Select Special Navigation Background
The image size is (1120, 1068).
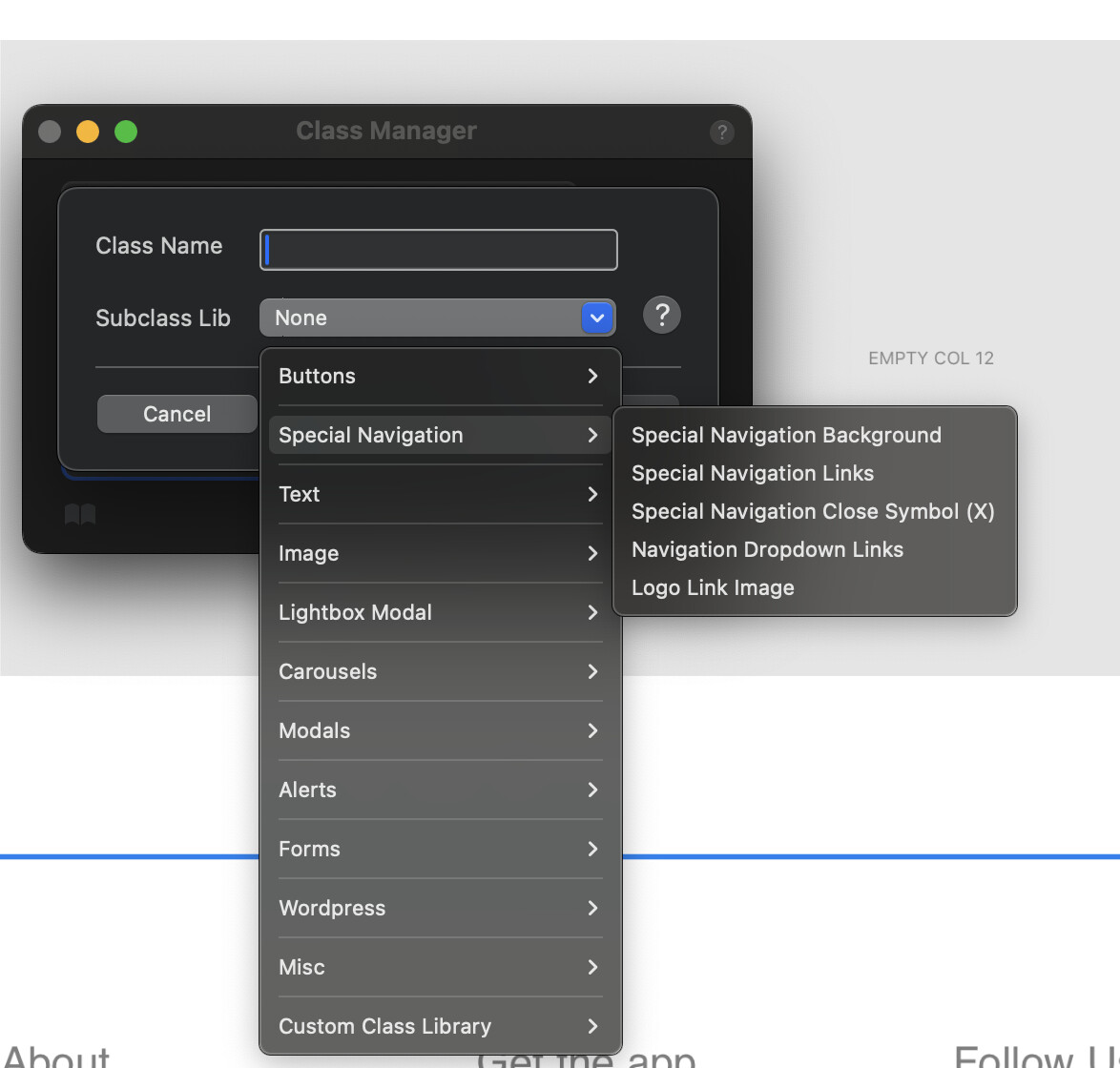pos(786,435)
